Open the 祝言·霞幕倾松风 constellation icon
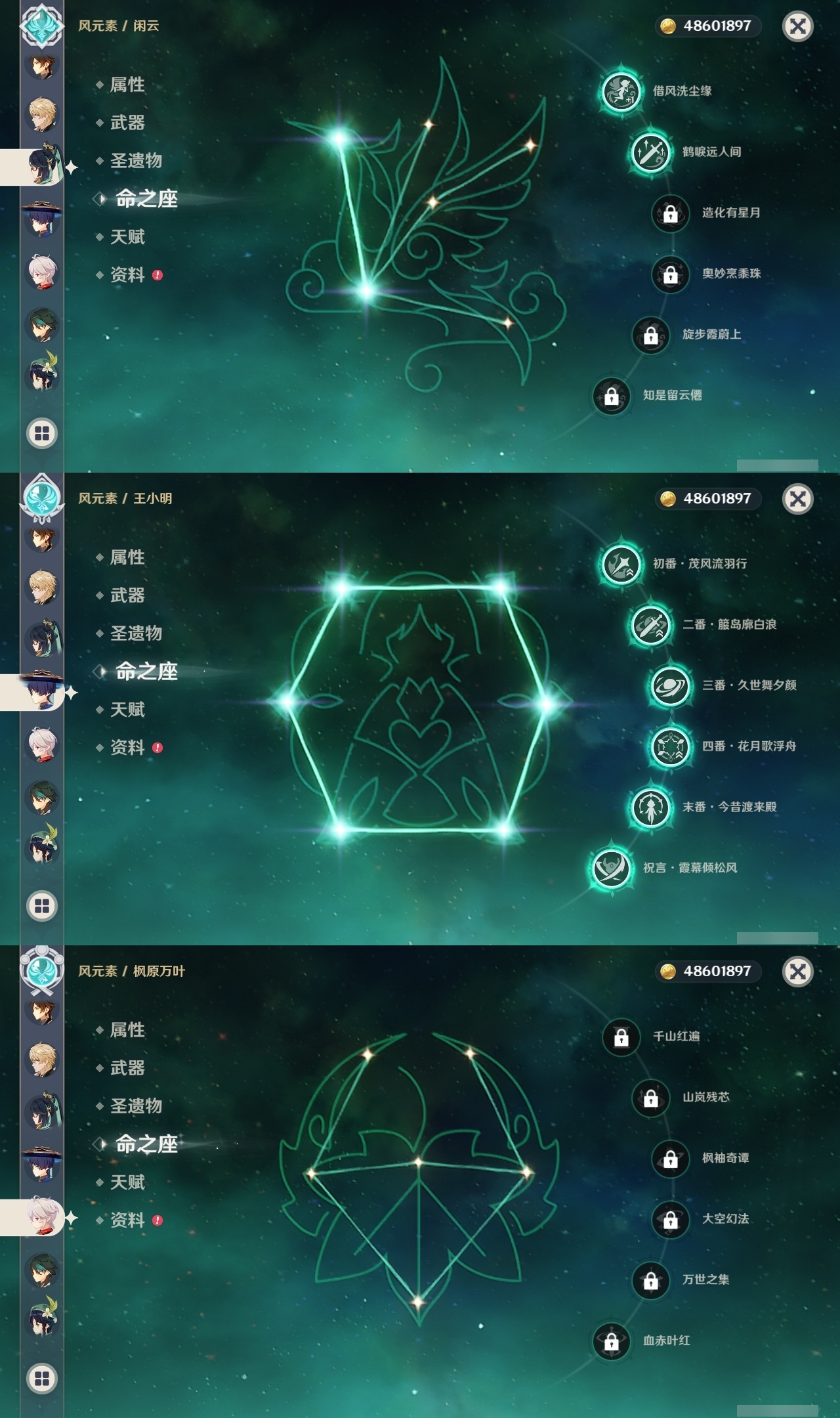Image resolution: width=840 pixels, height=1418 pixels. [611, 869]
